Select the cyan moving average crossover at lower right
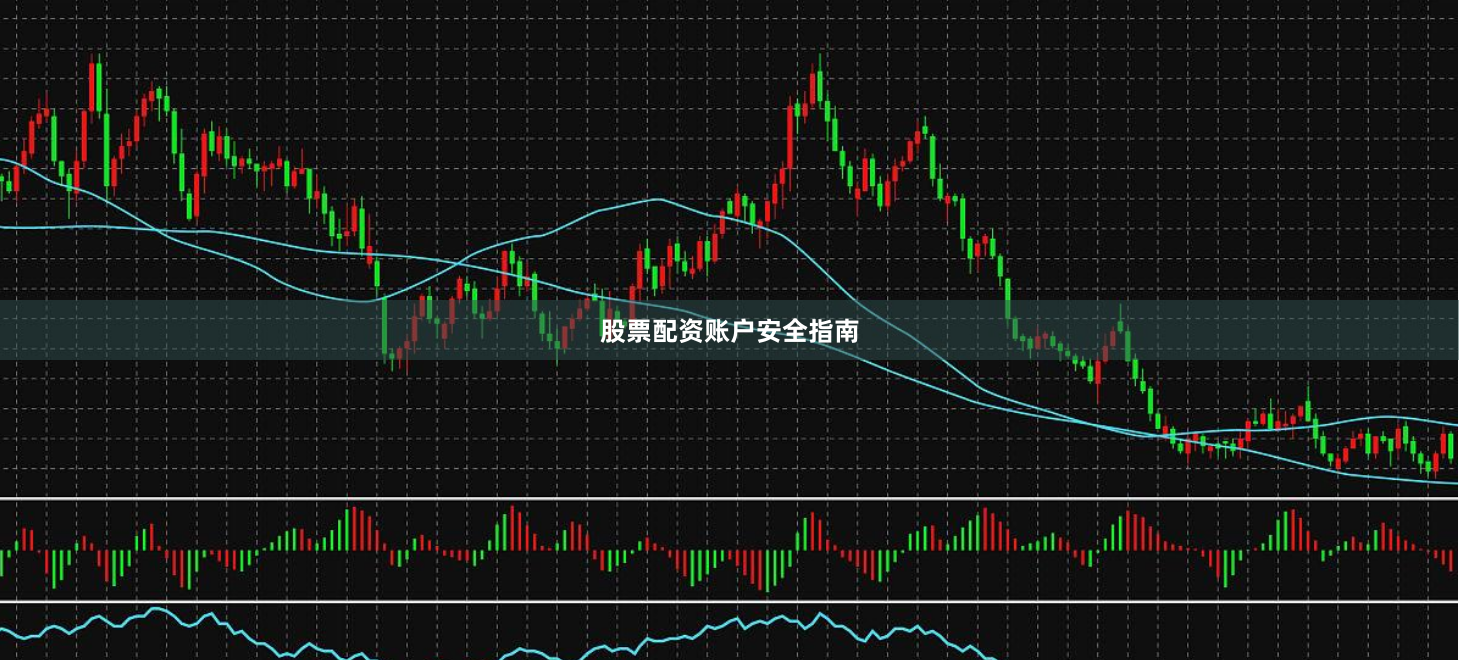Screen dimensions: 1459x660 point(1165,435)
